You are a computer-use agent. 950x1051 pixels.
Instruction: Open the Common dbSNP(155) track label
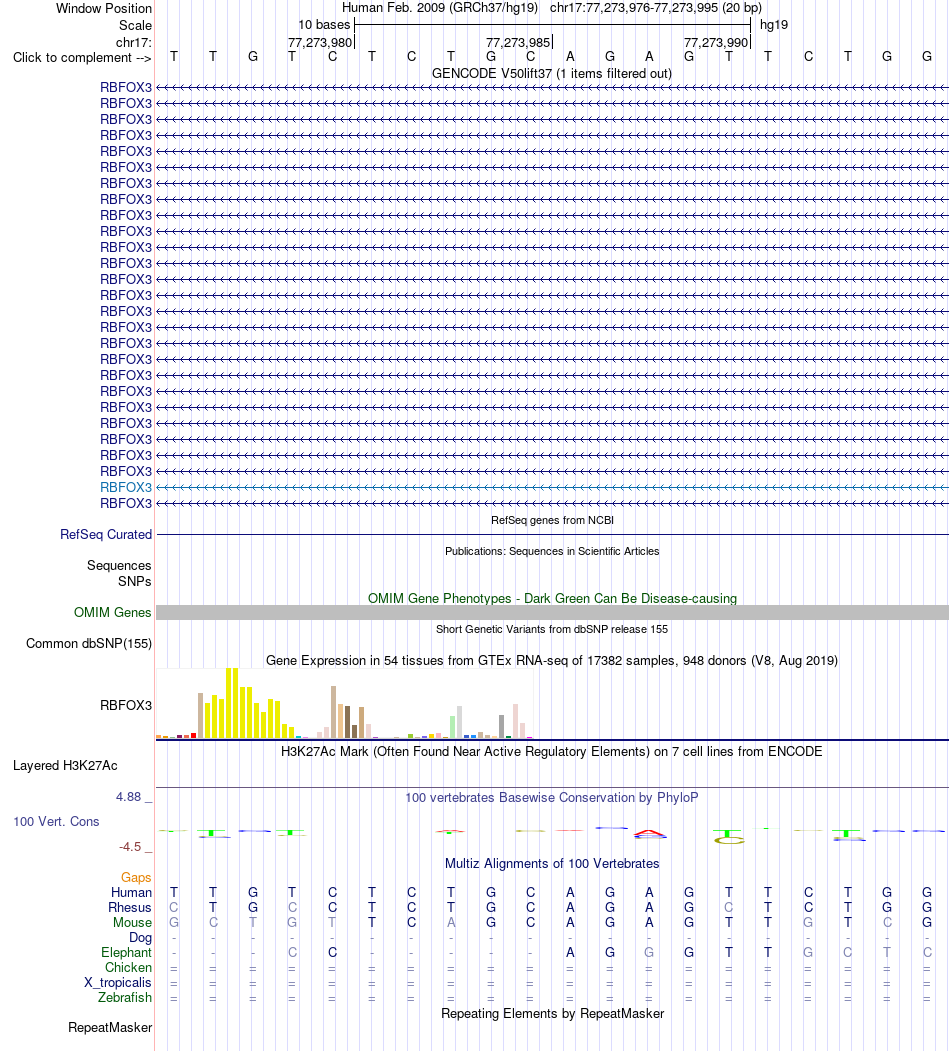coord(88,643)
